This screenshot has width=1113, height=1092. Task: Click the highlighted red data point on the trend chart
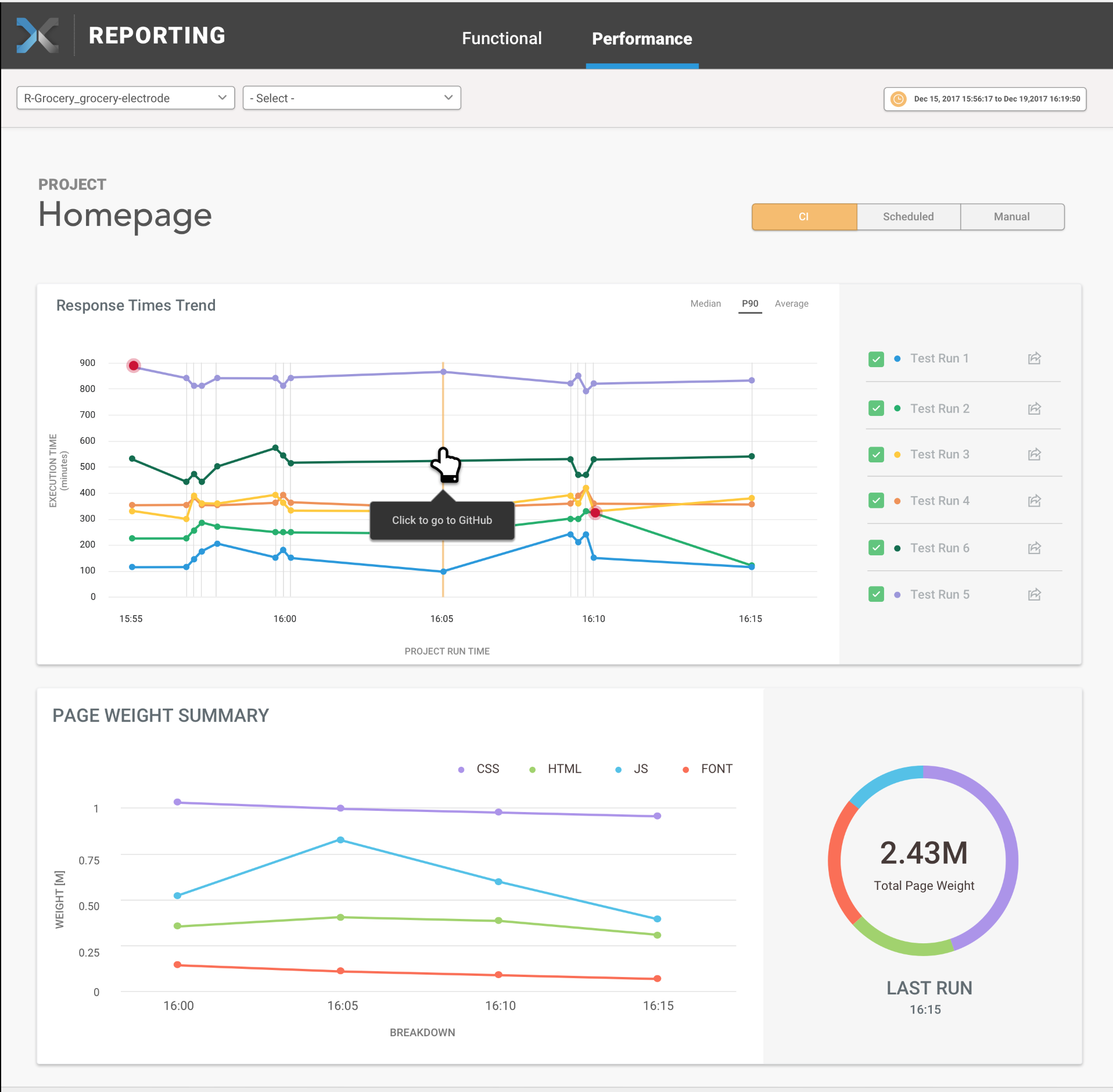[x=134, y=365]
